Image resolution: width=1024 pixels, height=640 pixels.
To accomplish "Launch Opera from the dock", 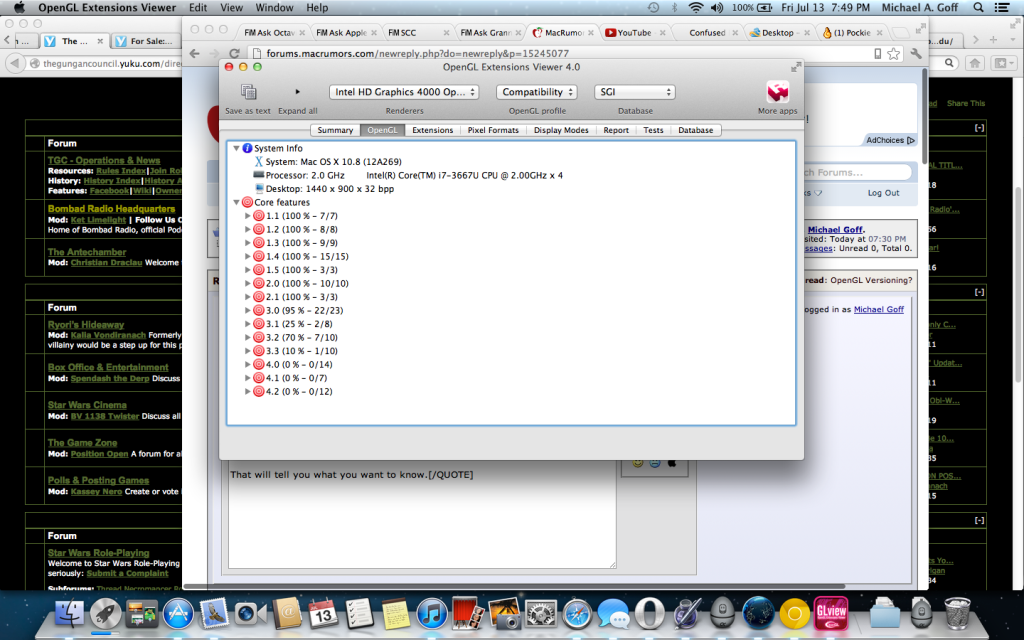I will [649, 614].
